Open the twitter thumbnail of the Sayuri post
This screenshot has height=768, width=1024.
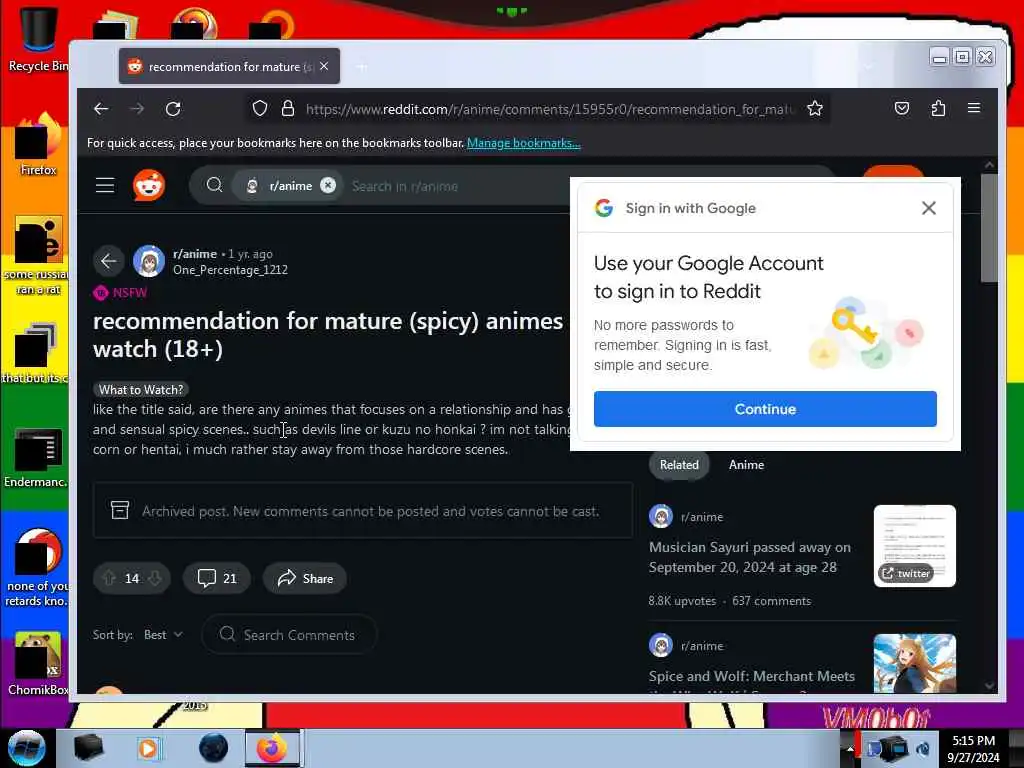(x=914, y=546)
